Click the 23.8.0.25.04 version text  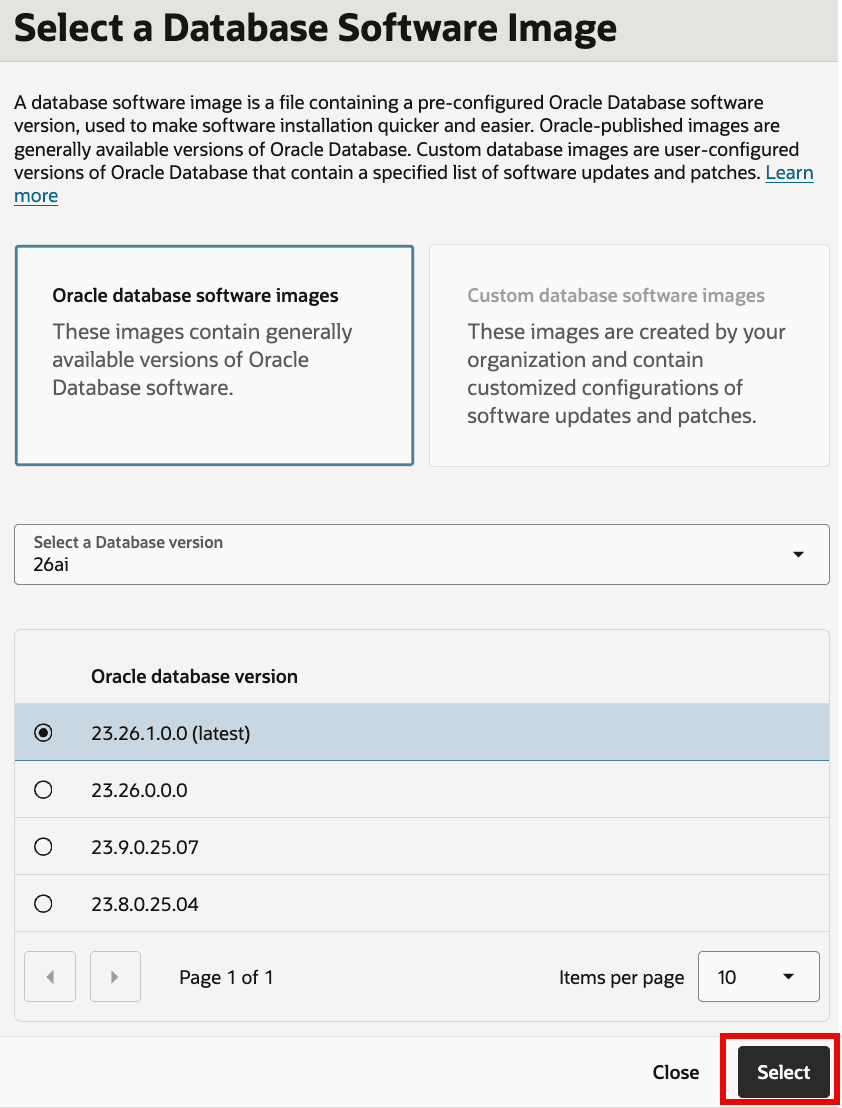coord(145,904)
